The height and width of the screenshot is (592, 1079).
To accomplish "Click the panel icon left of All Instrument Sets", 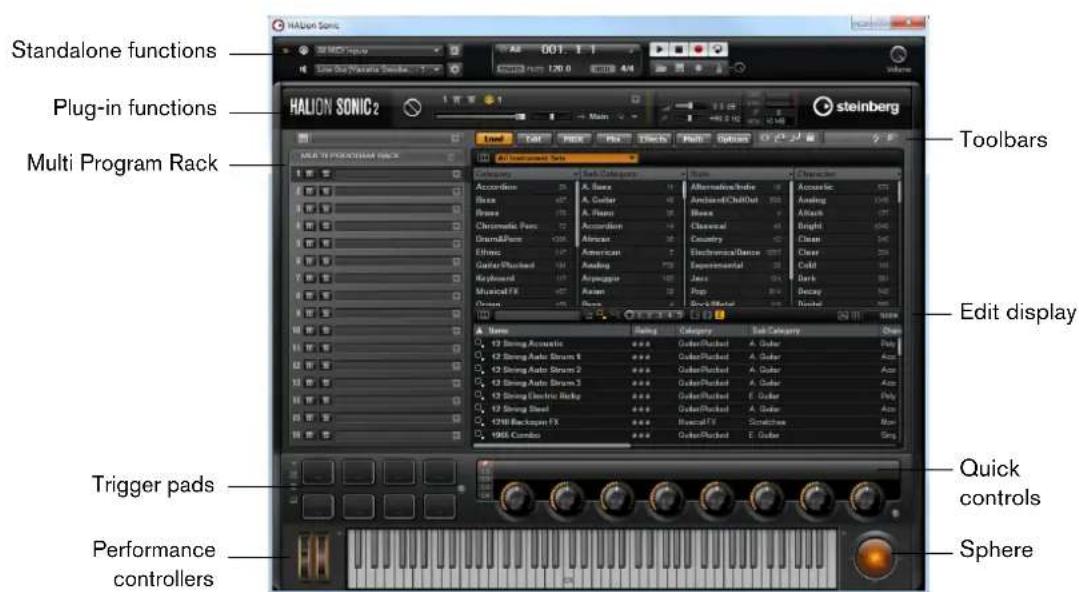I will [x=483, y=158].
